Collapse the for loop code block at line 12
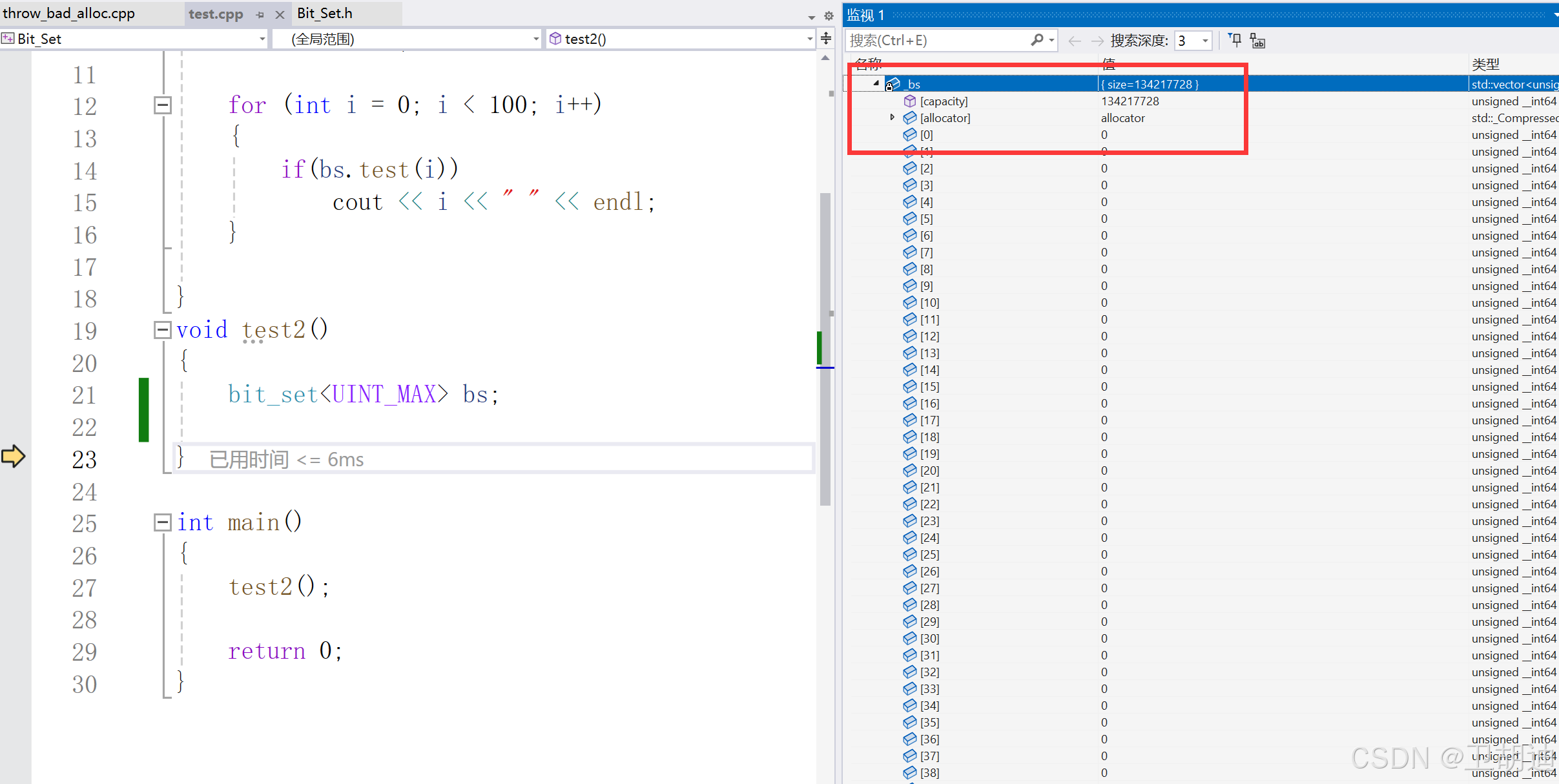Screen dimensions: 1559x784 (163, 105)
